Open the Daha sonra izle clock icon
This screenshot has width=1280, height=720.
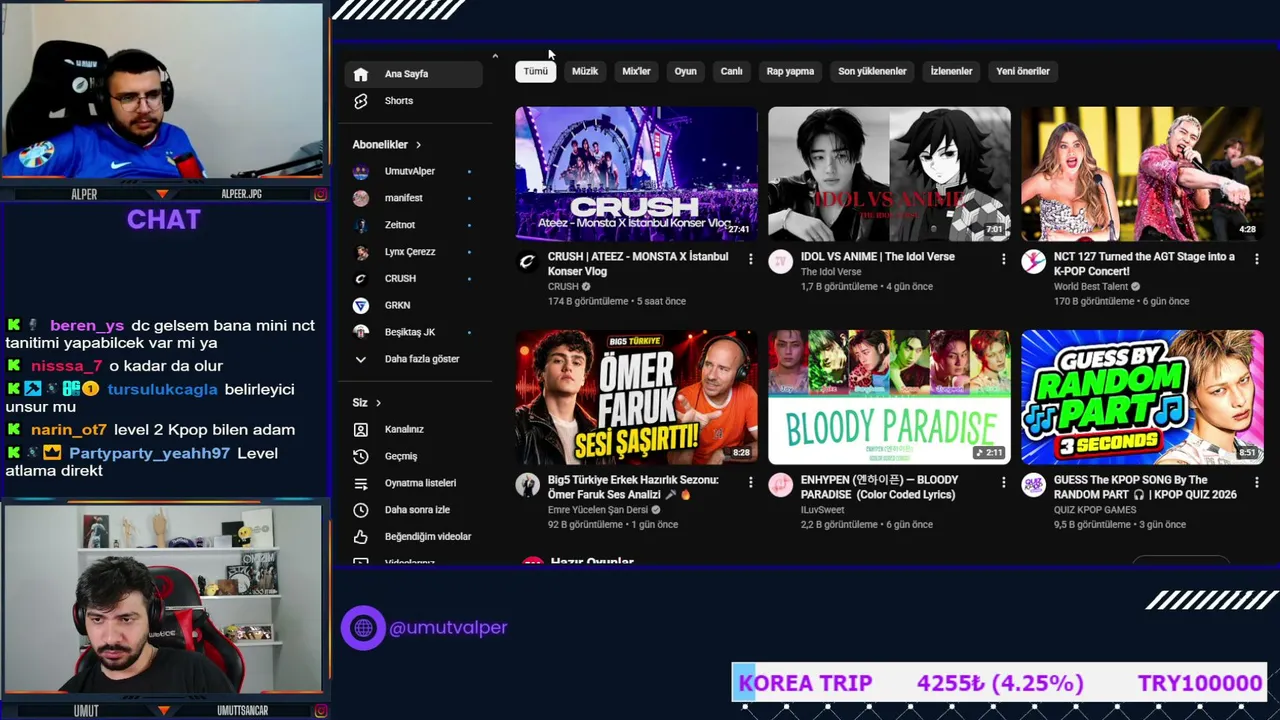361,510
